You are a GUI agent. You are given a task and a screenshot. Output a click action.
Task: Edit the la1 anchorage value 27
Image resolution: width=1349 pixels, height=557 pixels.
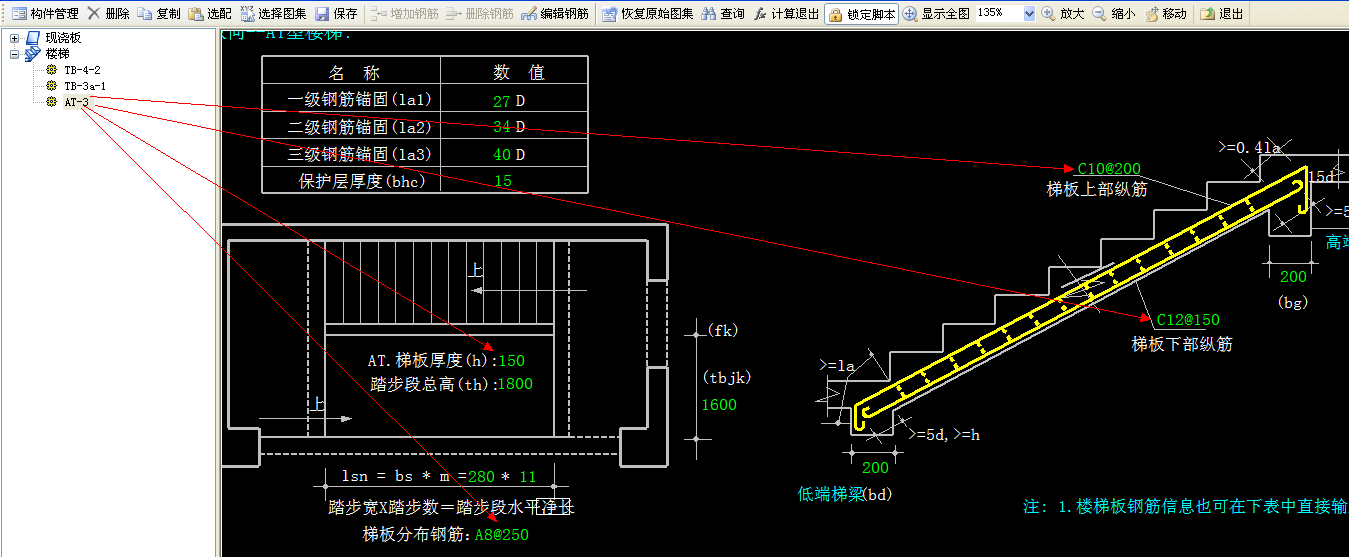502,101
